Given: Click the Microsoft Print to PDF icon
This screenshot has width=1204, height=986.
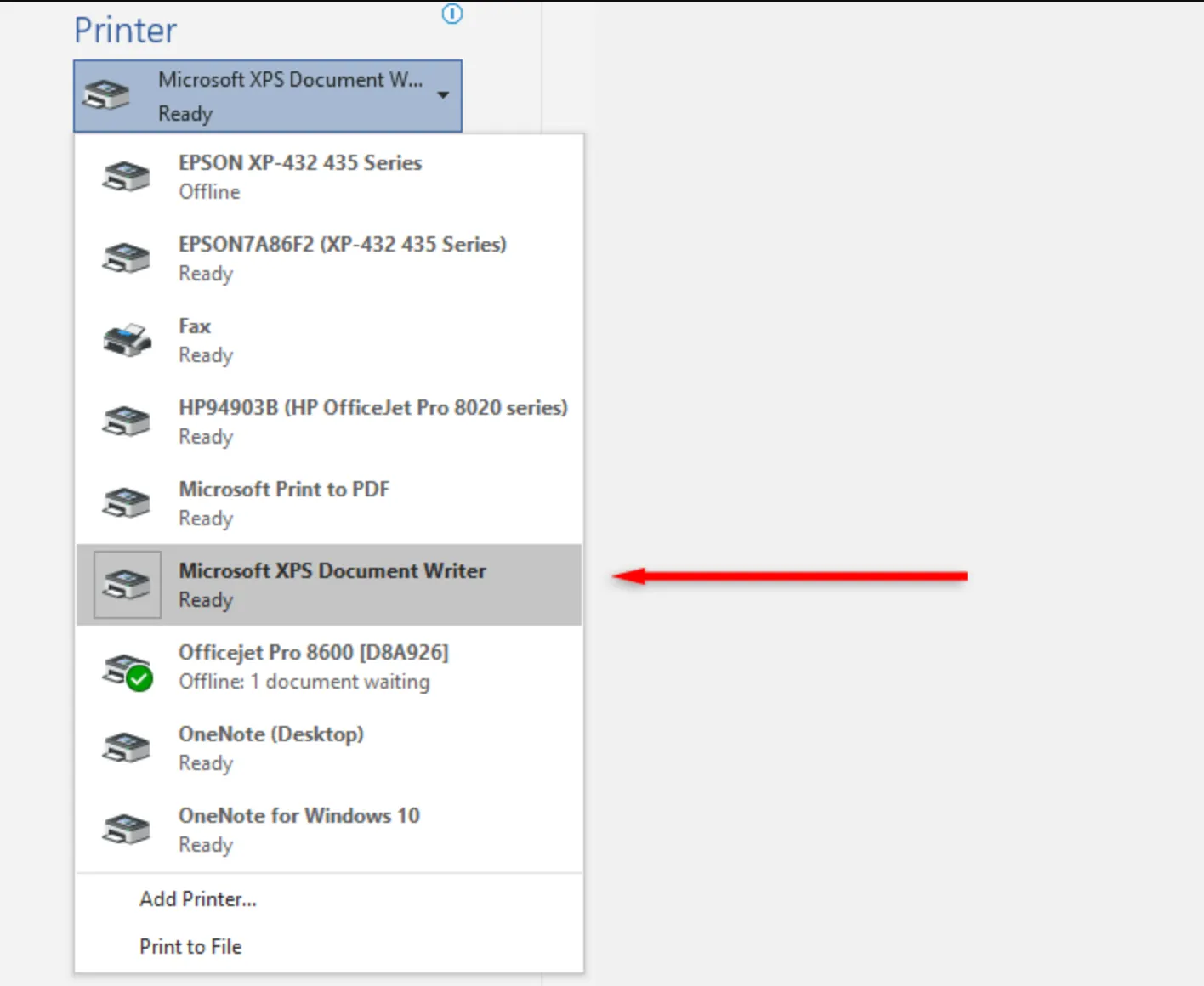Looking at the screenshot, I should (126, 502).
